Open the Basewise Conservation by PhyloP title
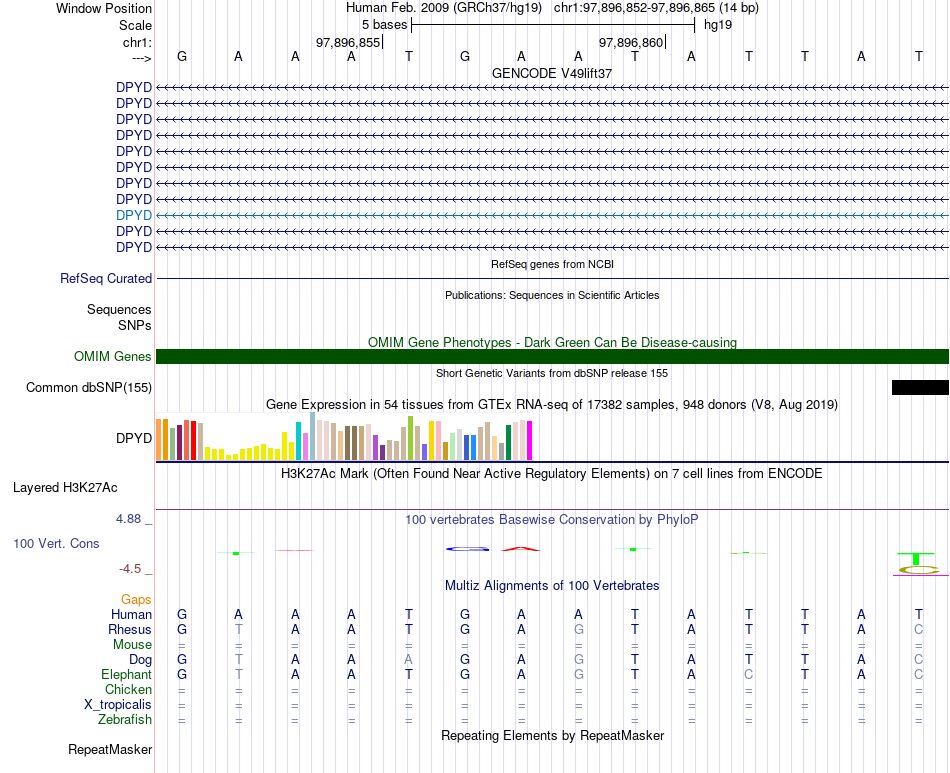 (552, 520)
